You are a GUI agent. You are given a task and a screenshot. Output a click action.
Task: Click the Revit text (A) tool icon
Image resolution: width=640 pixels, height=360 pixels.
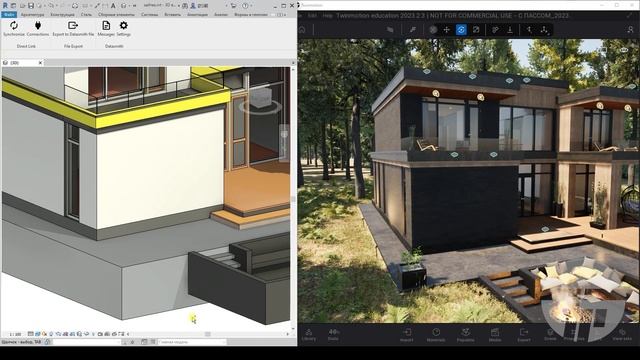click(x=113, y=6)
